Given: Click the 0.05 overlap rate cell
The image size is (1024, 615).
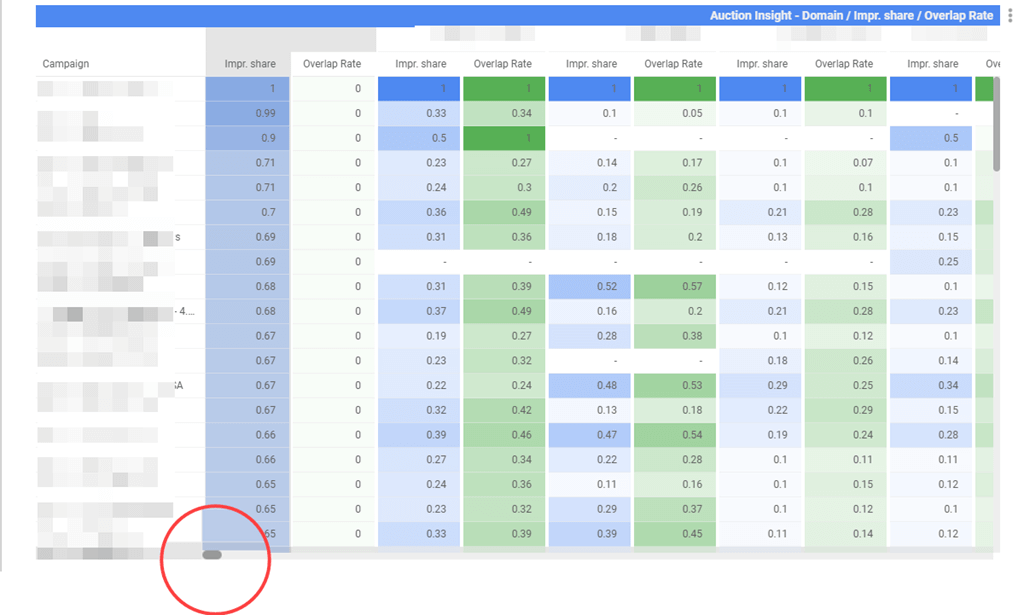Looking at the screenshot, I should pyautogui.click(x=674, y=113).
